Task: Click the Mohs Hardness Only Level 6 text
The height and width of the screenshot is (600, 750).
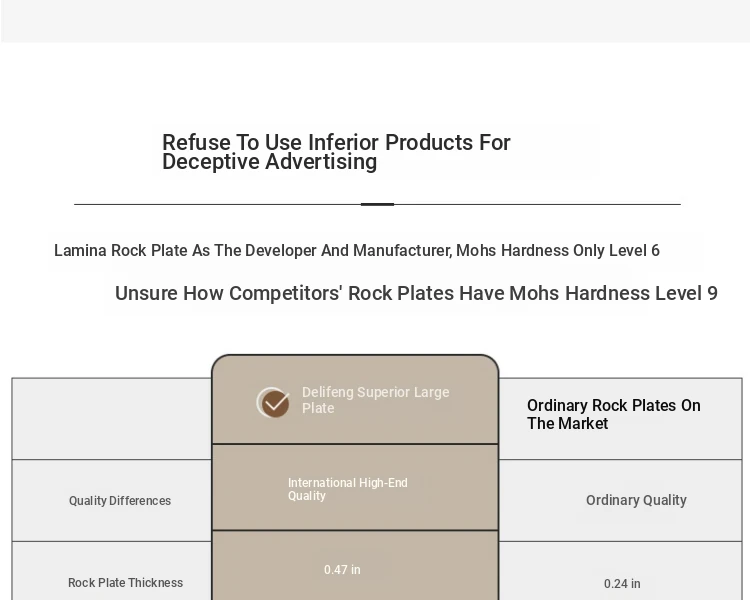Action: pos(558,250)
